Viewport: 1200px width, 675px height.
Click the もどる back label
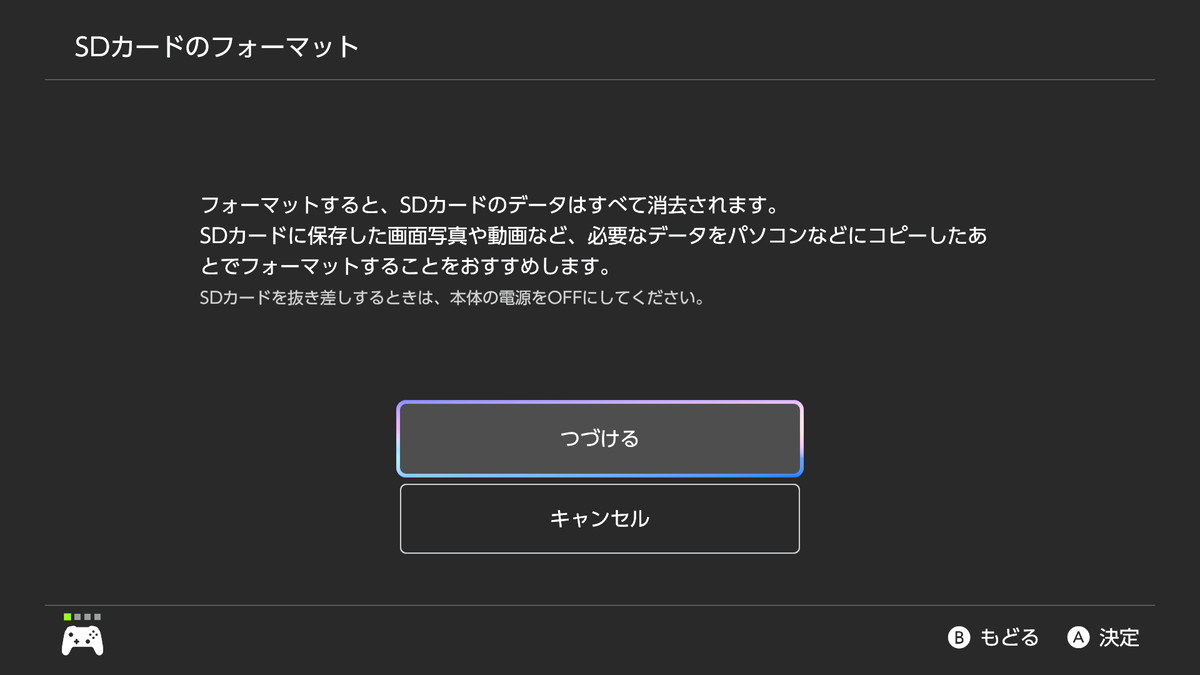[x=1009, y=637]
